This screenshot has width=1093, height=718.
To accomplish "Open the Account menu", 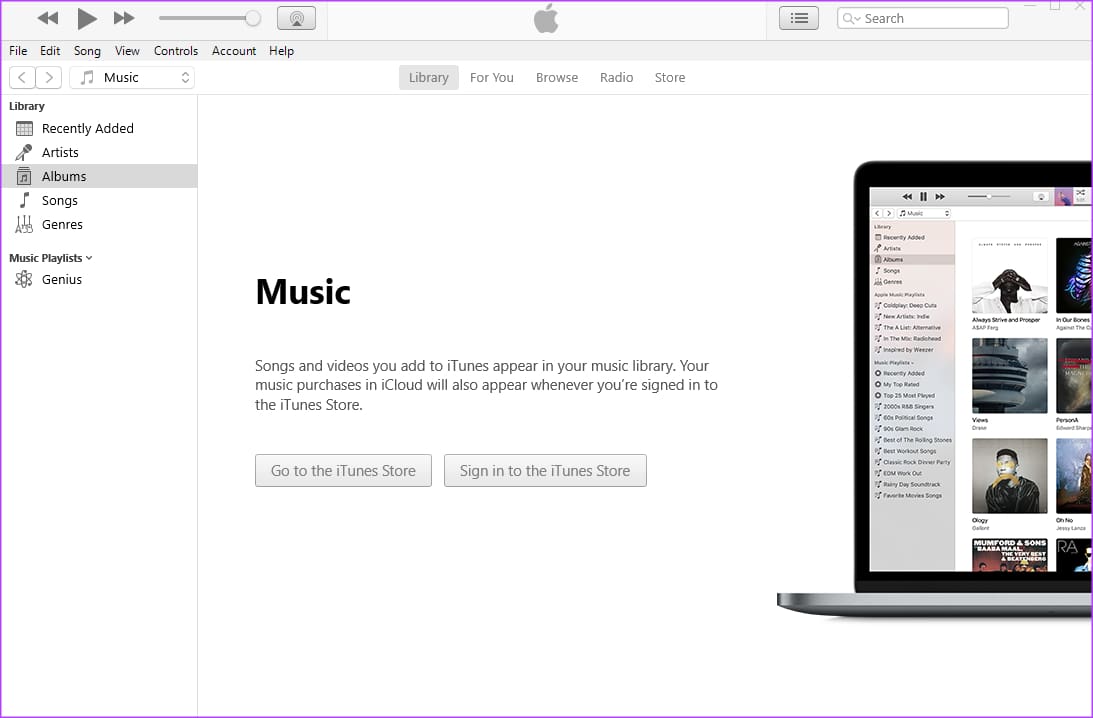I will point(234,51).
